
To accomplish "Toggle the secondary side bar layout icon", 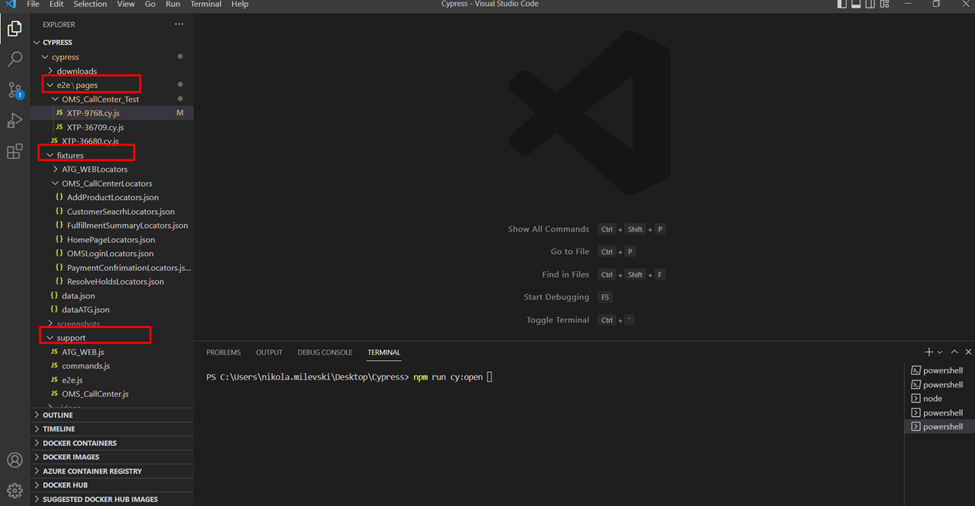I will pyautogui.click(x=870, y=4).
